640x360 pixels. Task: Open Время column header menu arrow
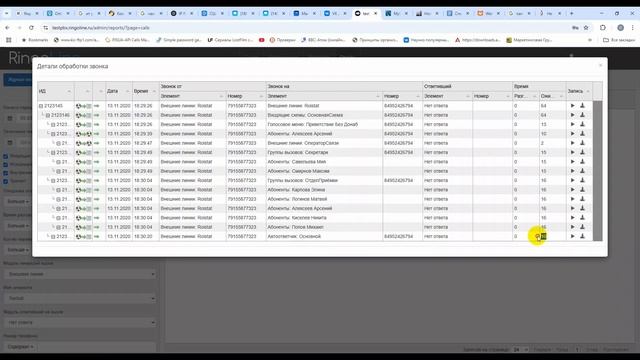(154, 91)
